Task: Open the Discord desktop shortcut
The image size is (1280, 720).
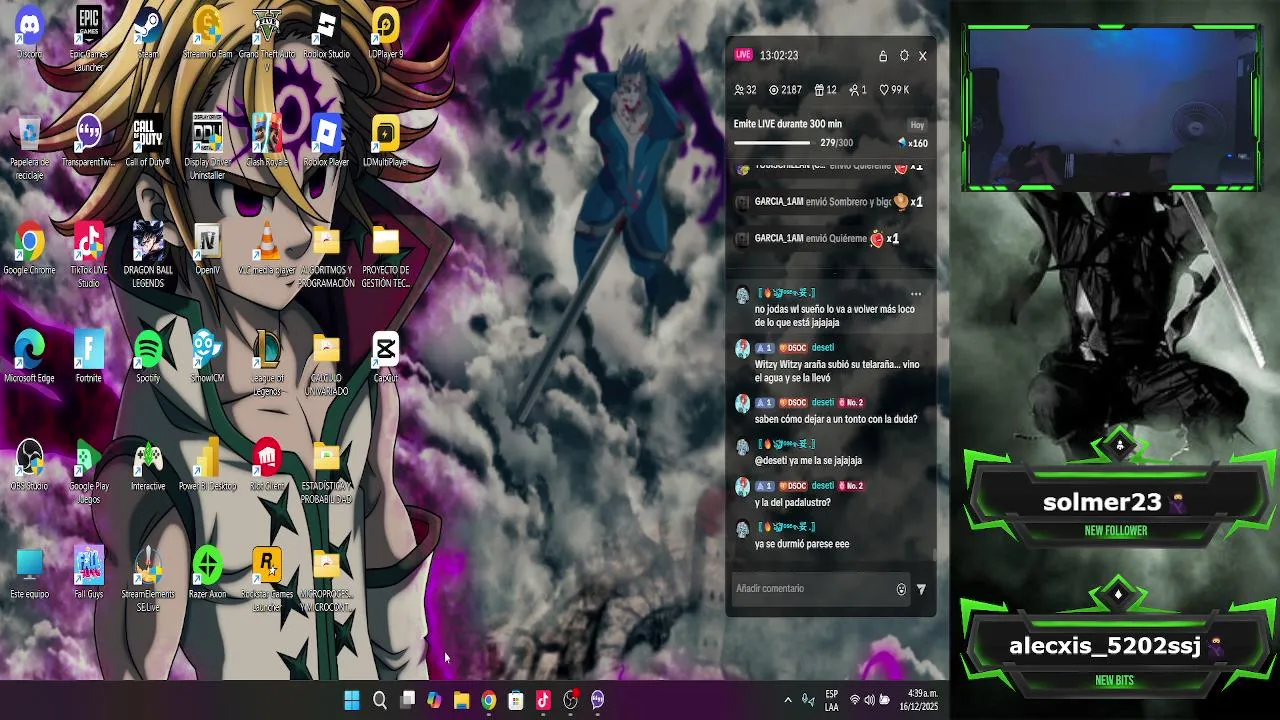Action: (x=29, y=34)
